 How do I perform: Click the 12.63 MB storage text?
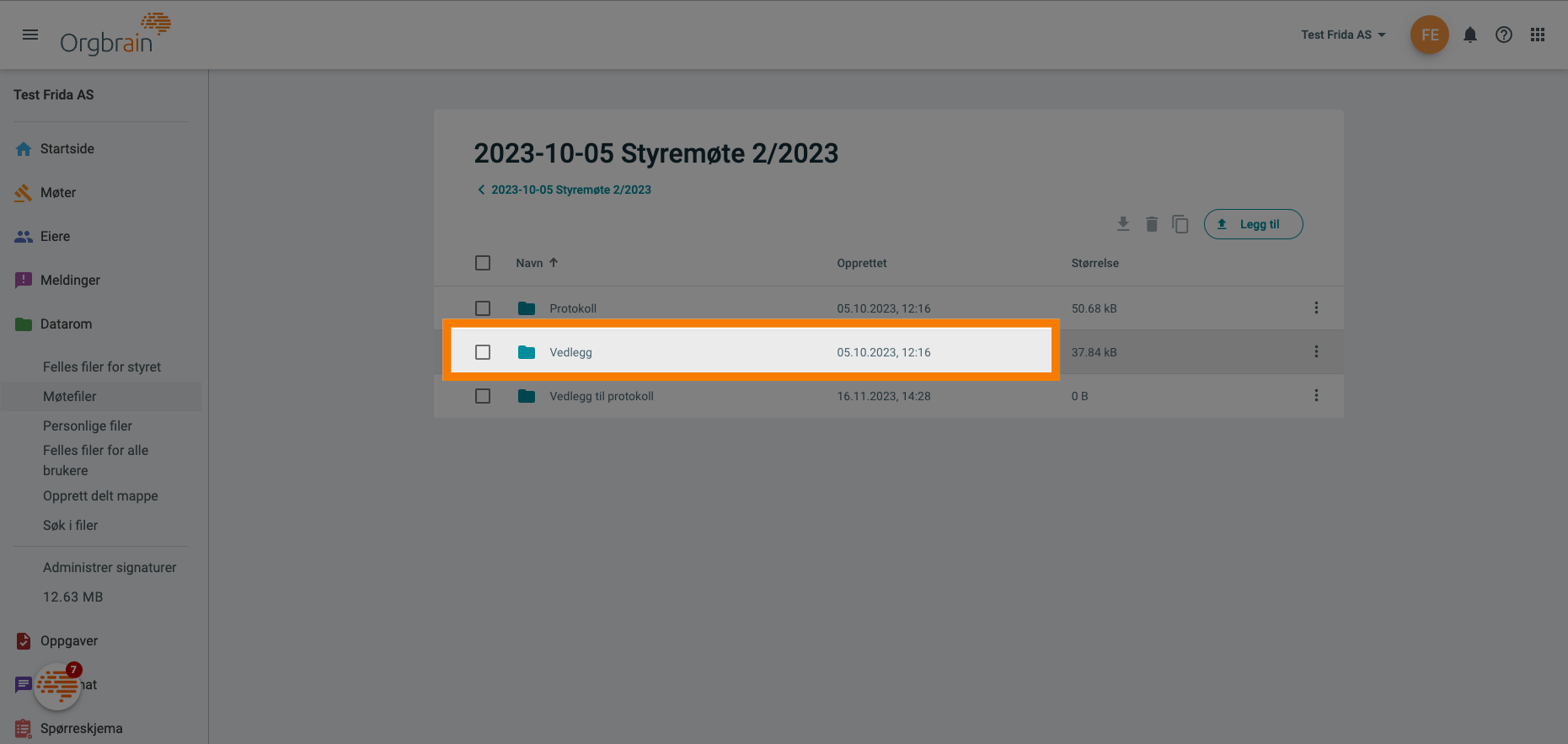(73, 597)
